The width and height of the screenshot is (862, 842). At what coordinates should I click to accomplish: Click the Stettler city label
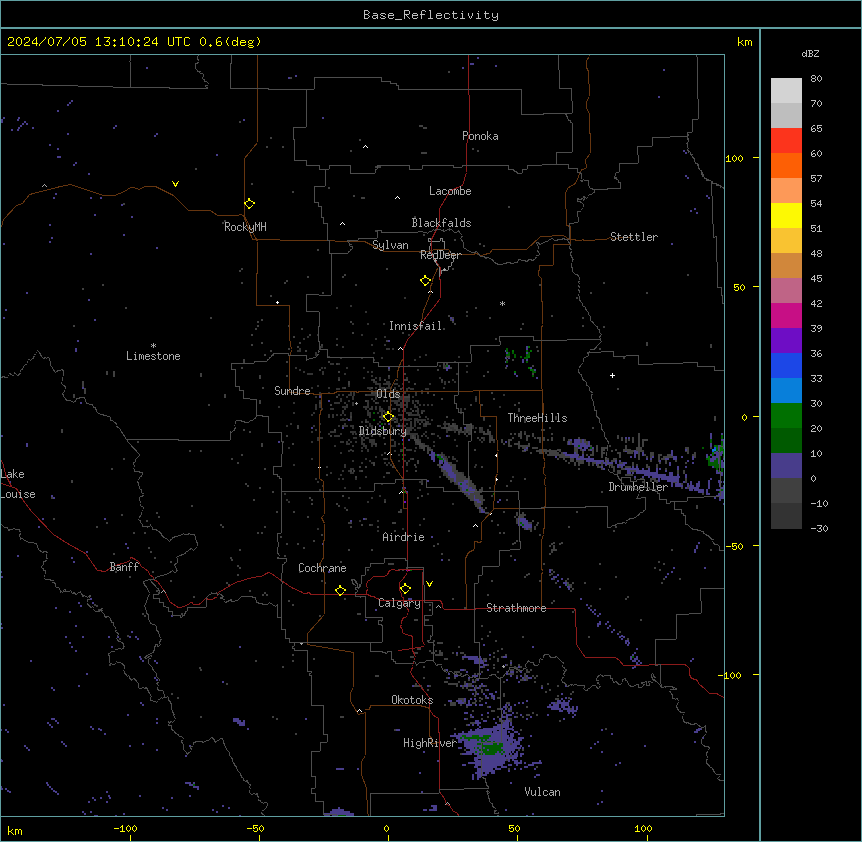(x=634, y=237)
